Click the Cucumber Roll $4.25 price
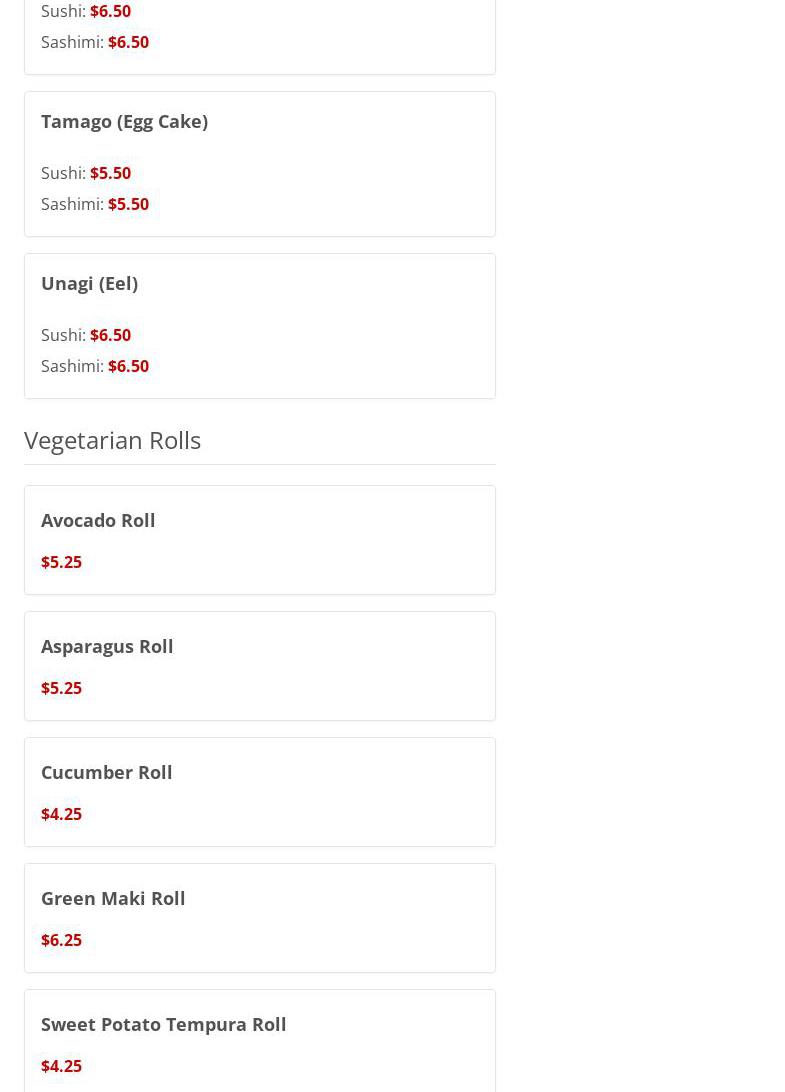785x1092 pixels. pyautogui.click(x=61, y=814)
